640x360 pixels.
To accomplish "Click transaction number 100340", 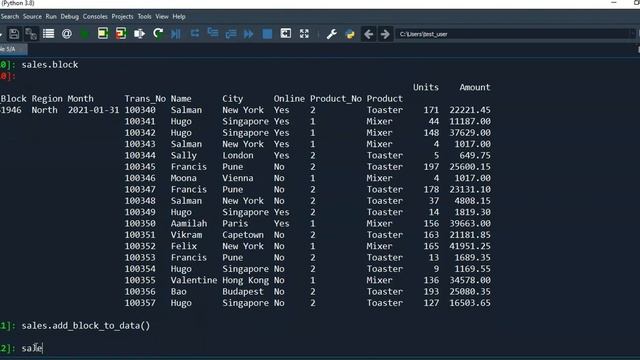I will pos(140,110).
